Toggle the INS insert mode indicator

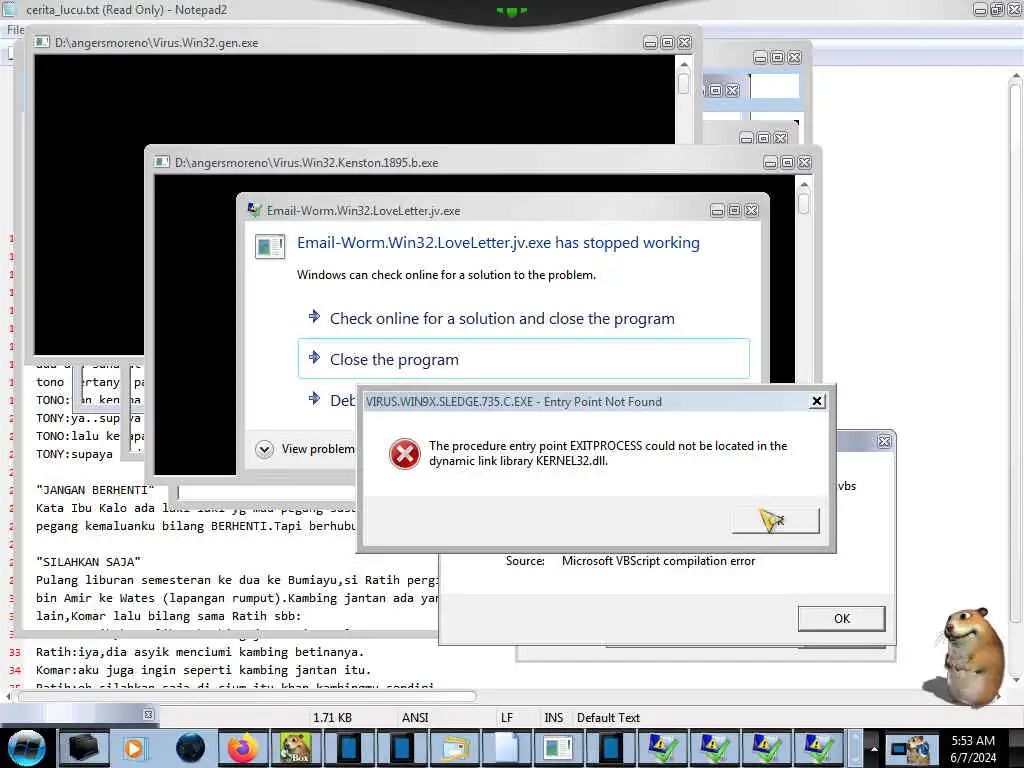553,717
